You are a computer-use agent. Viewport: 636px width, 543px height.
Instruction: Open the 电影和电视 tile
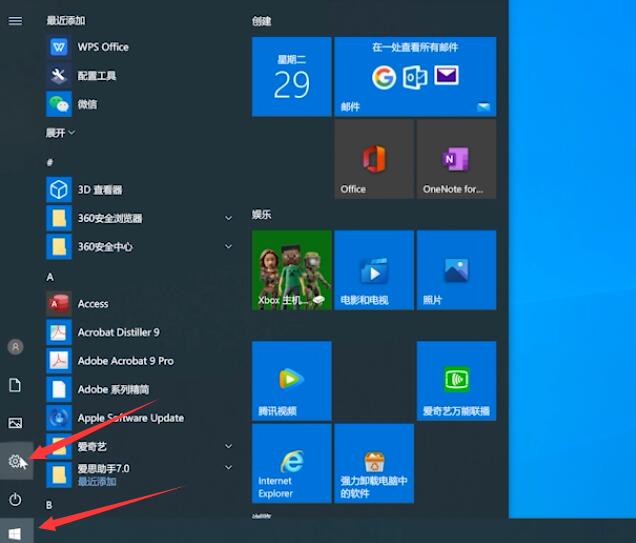374,270
